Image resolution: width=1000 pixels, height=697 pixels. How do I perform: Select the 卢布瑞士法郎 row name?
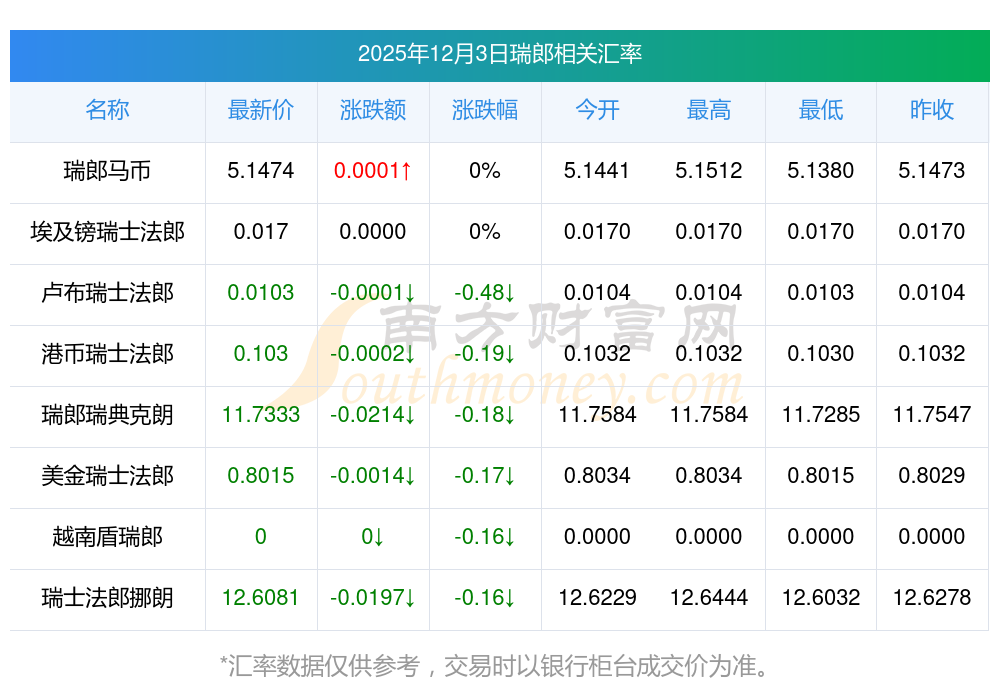(107, 293)
